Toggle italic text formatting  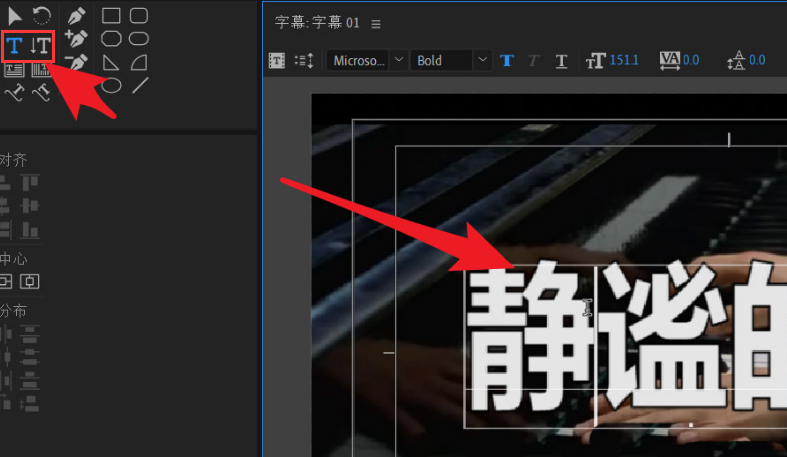pos(534,61)
